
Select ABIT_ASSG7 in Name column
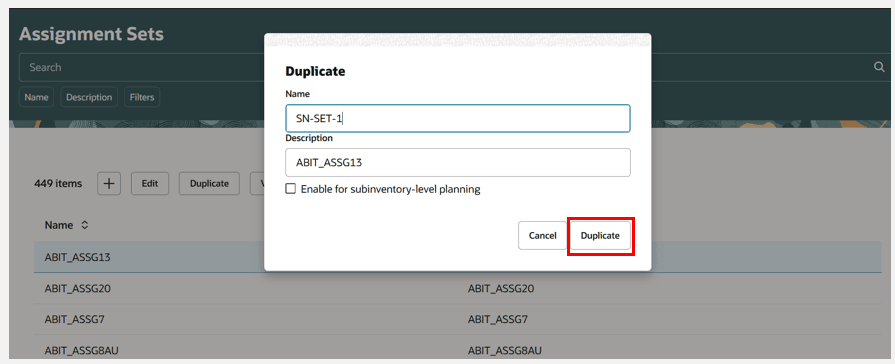click(74, 319)
